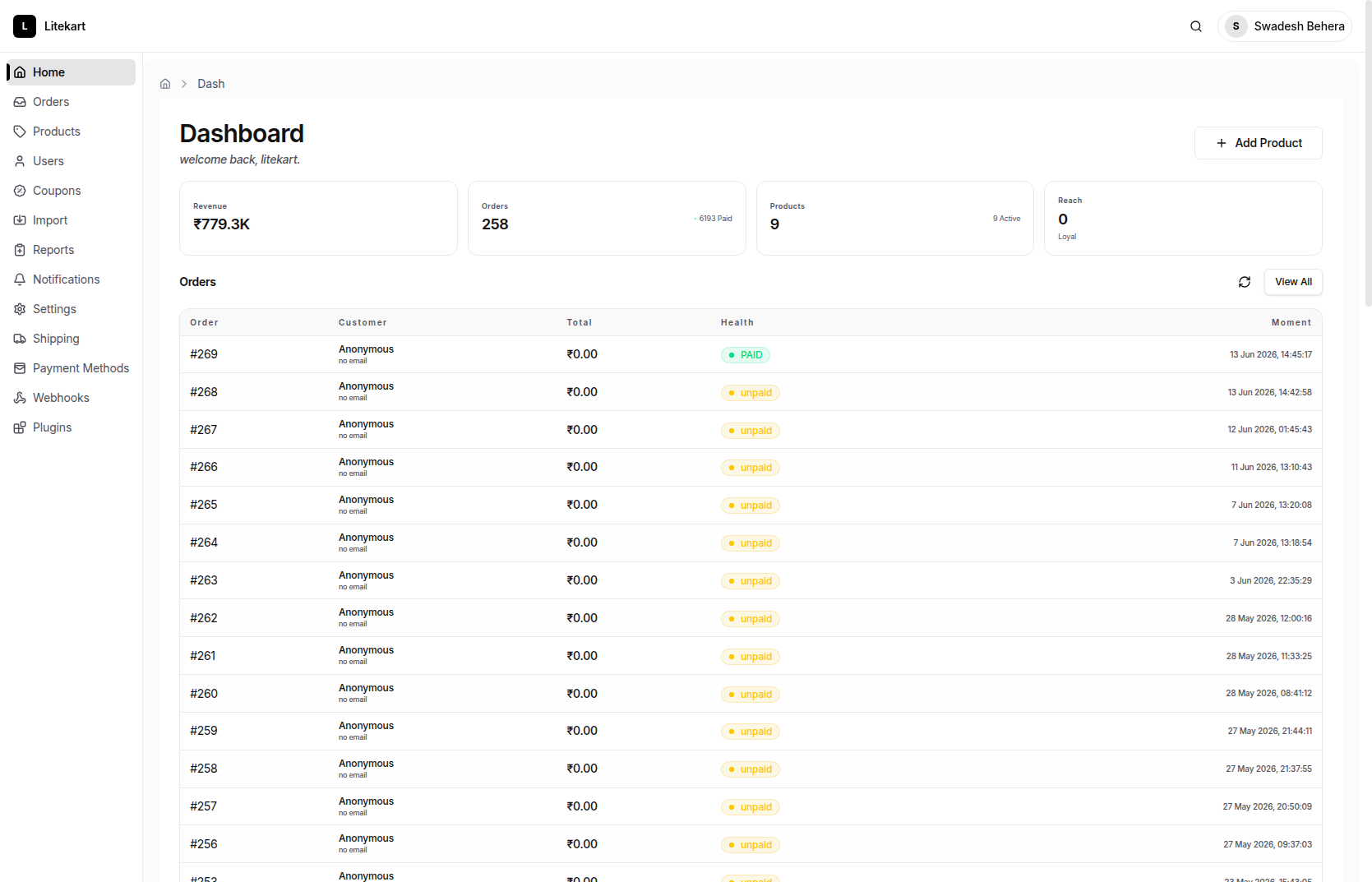Click timestamp 13 Jun 2026, 14:45:17

coord(1271,355)
